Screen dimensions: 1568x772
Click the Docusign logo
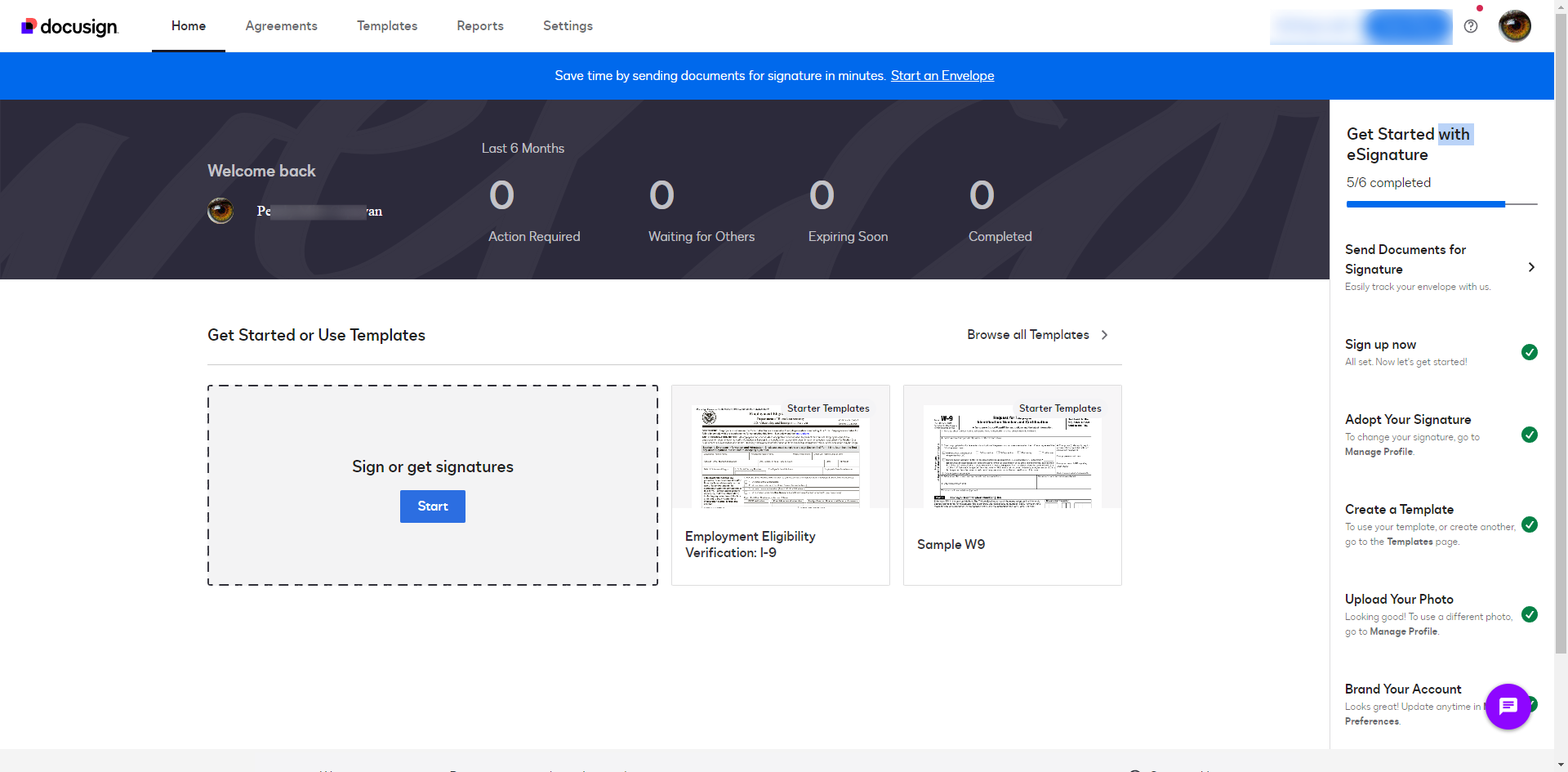[69, 26]
